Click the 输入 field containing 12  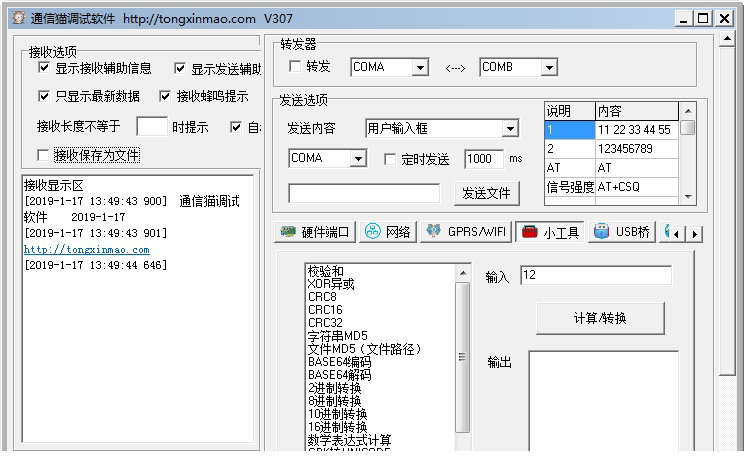point(596,275)
